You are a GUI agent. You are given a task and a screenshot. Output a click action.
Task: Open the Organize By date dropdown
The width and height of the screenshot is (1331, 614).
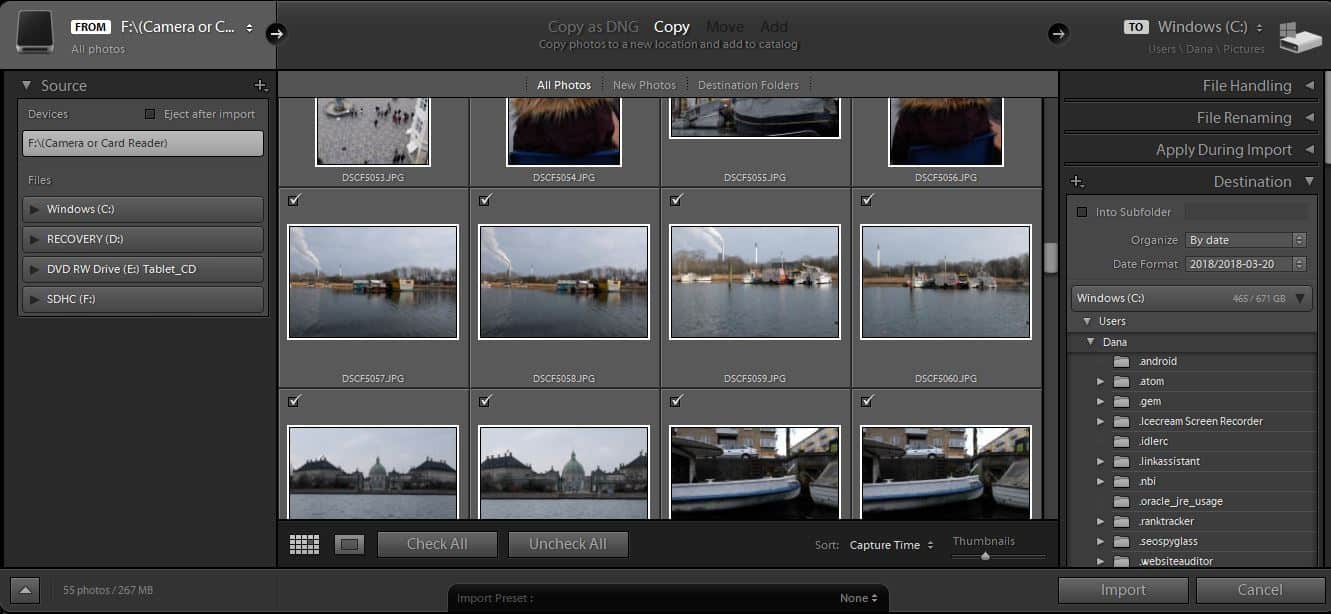pos(1245,240)
